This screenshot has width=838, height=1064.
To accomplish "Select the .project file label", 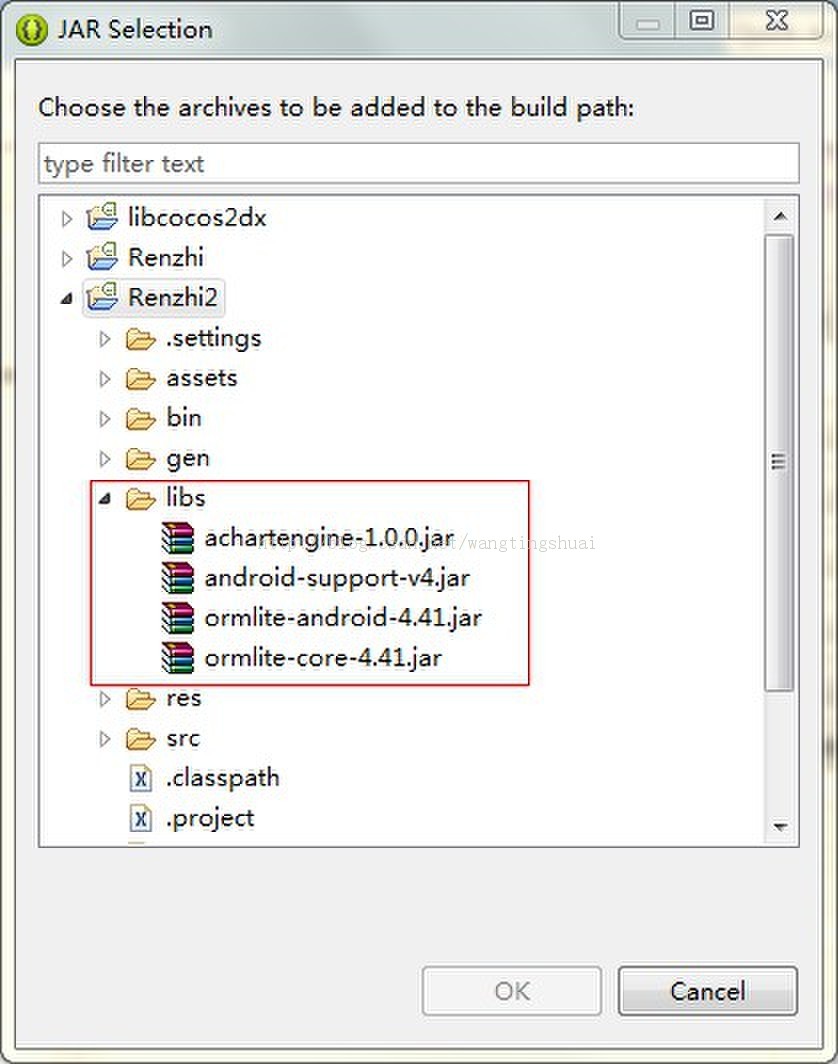I will 210,819.
